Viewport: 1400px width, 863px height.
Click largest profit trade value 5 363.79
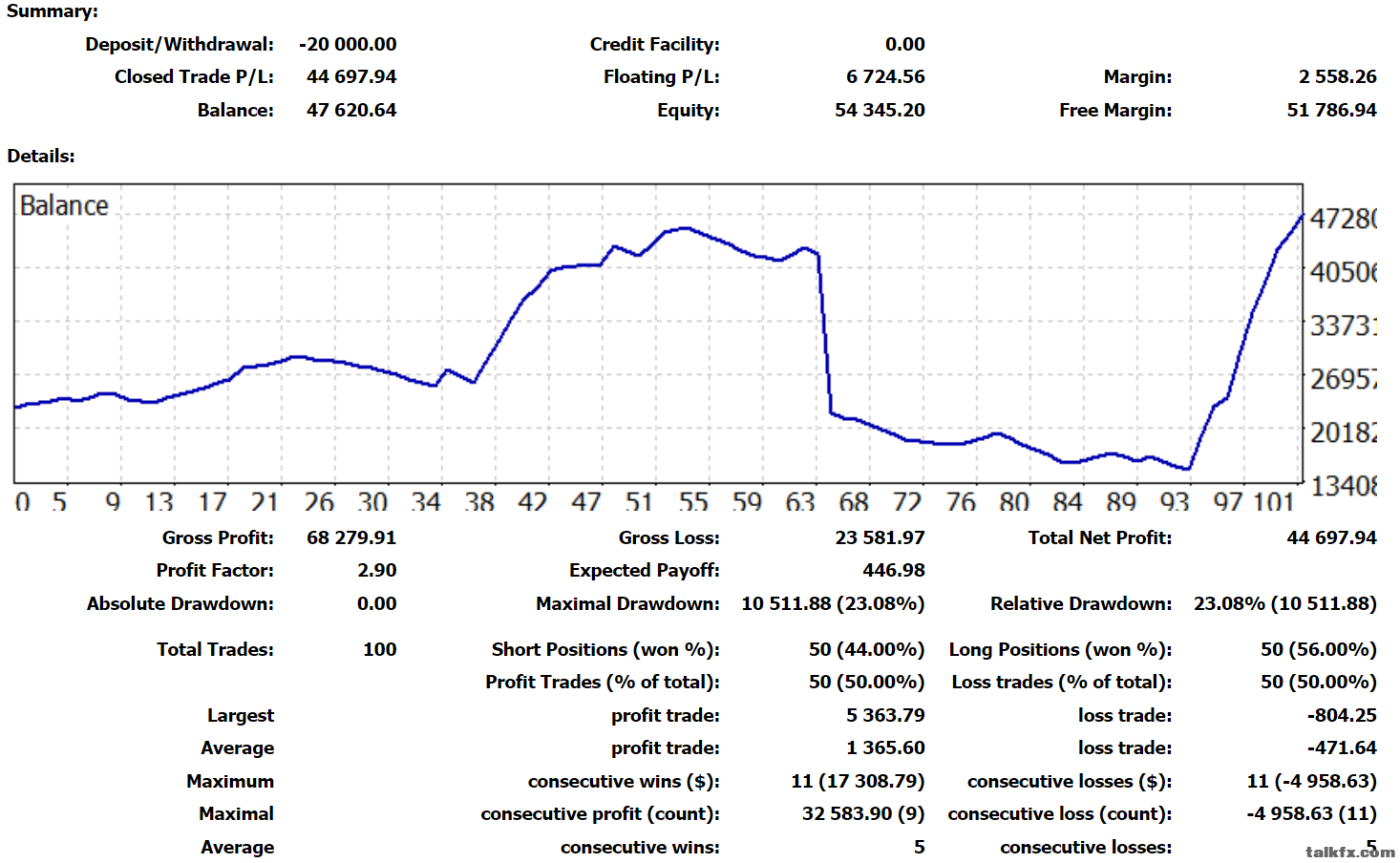pyautogui.click(x=885, y=715)
